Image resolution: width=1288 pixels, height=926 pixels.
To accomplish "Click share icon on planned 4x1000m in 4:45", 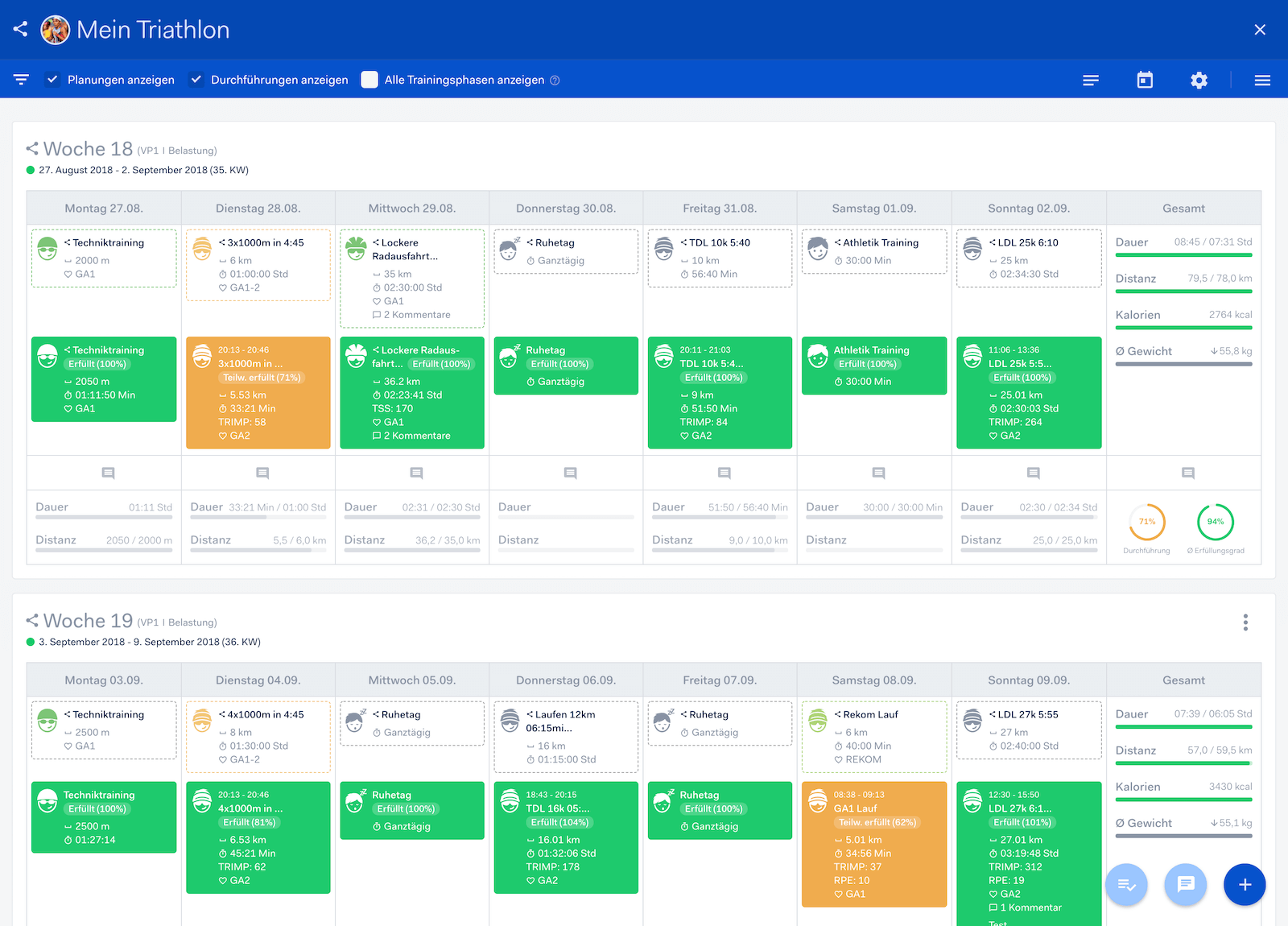I will (x=222, y=714).
